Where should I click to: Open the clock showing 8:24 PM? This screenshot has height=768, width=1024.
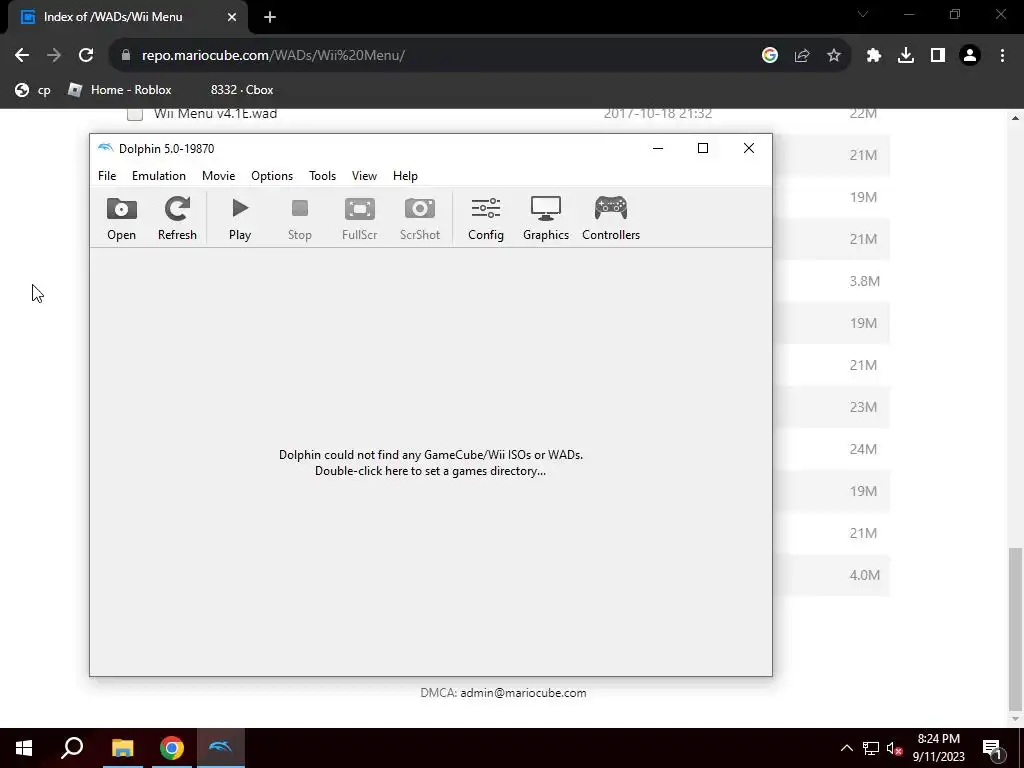tap(938, 748)
